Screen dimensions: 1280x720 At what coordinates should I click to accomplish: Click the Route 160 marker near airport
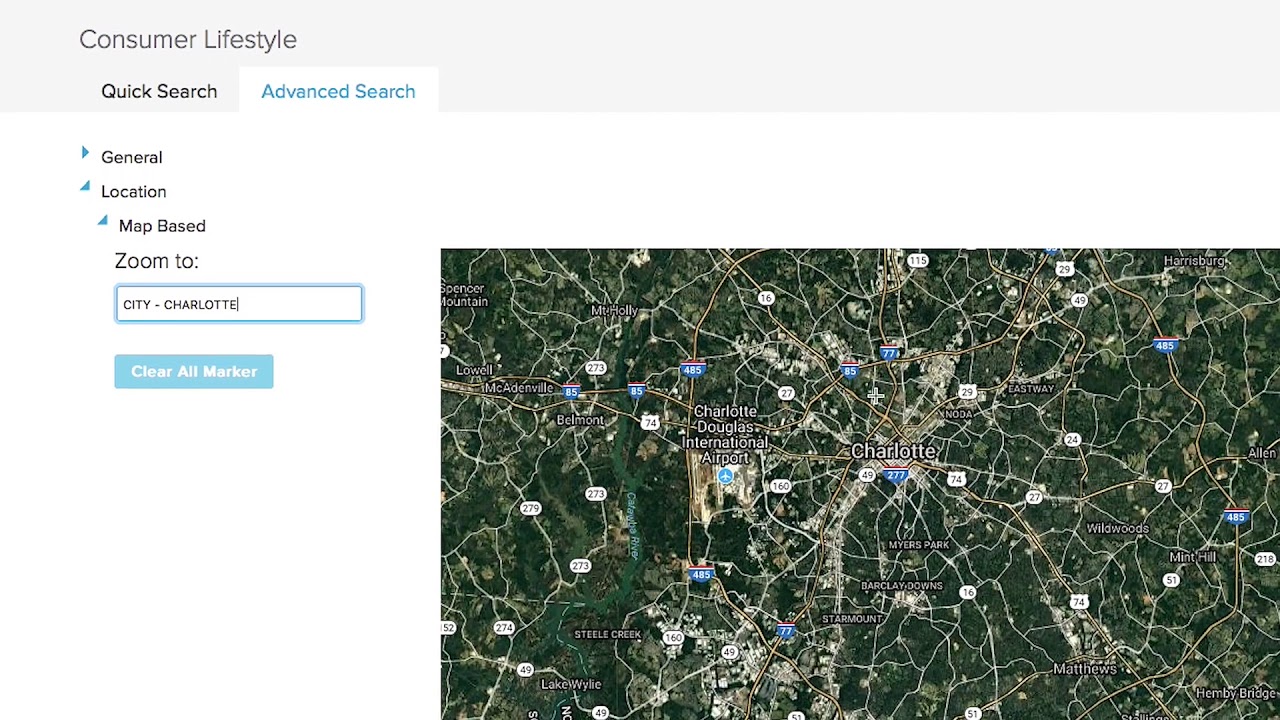[780, 486]
